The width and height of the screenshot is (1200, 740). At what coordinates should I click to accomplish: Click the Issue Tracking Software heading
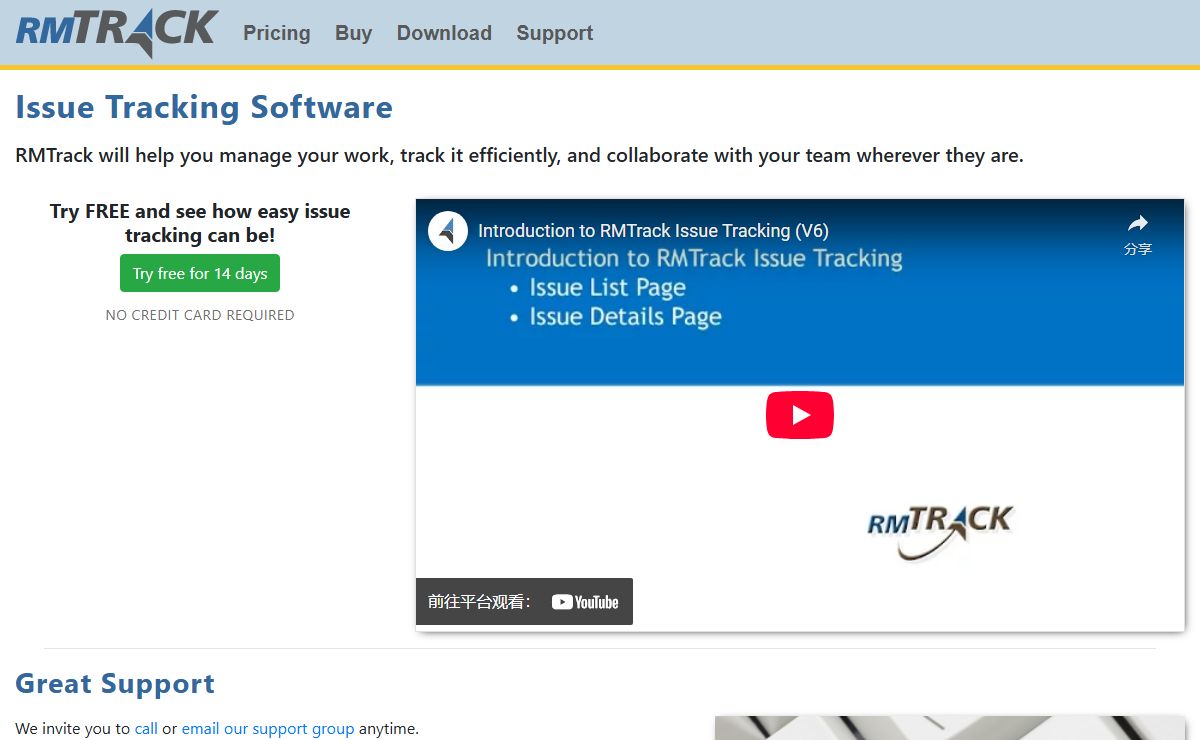point(204,107)
